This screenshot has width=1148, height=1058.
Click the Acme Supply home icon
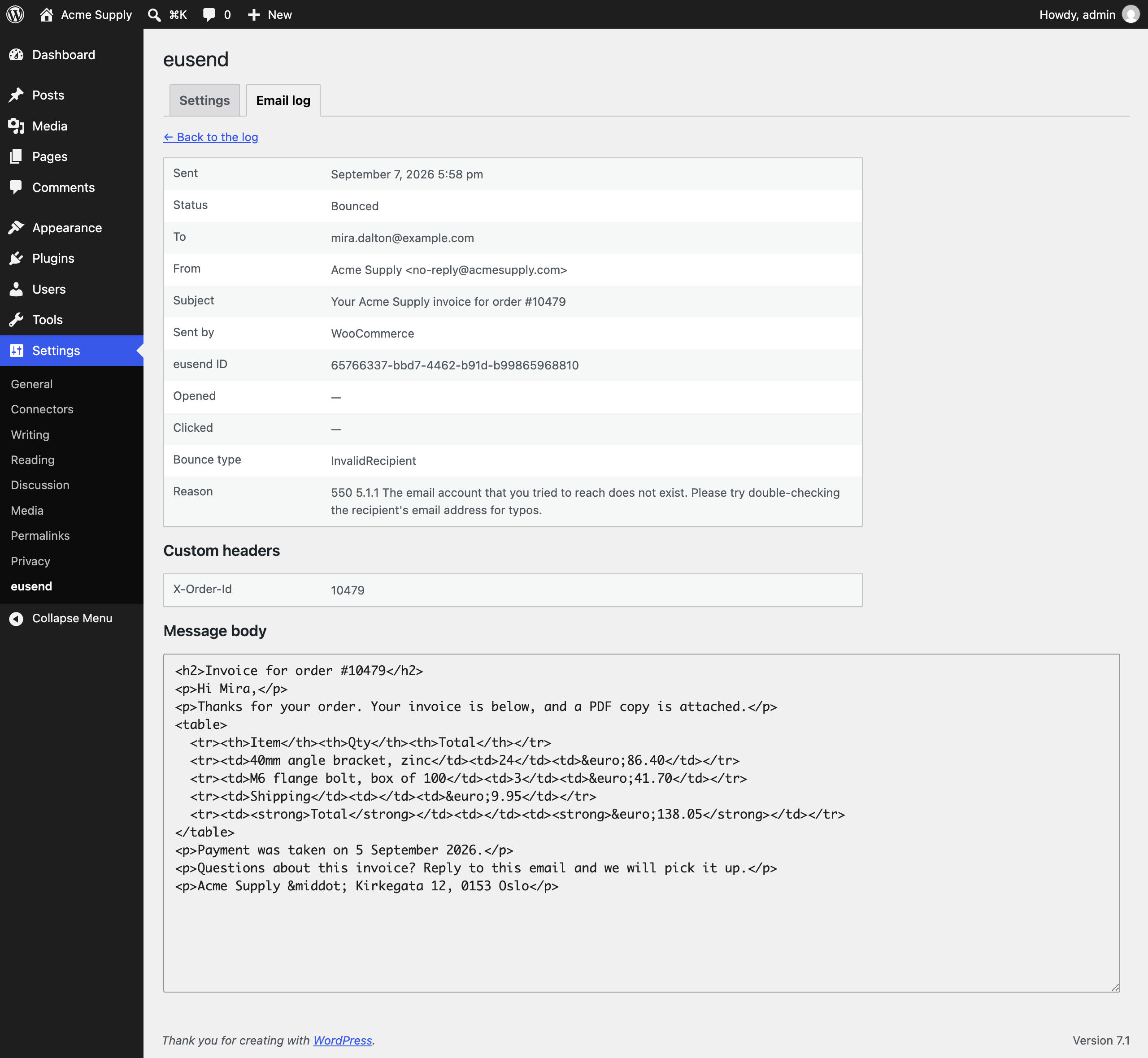46,14
